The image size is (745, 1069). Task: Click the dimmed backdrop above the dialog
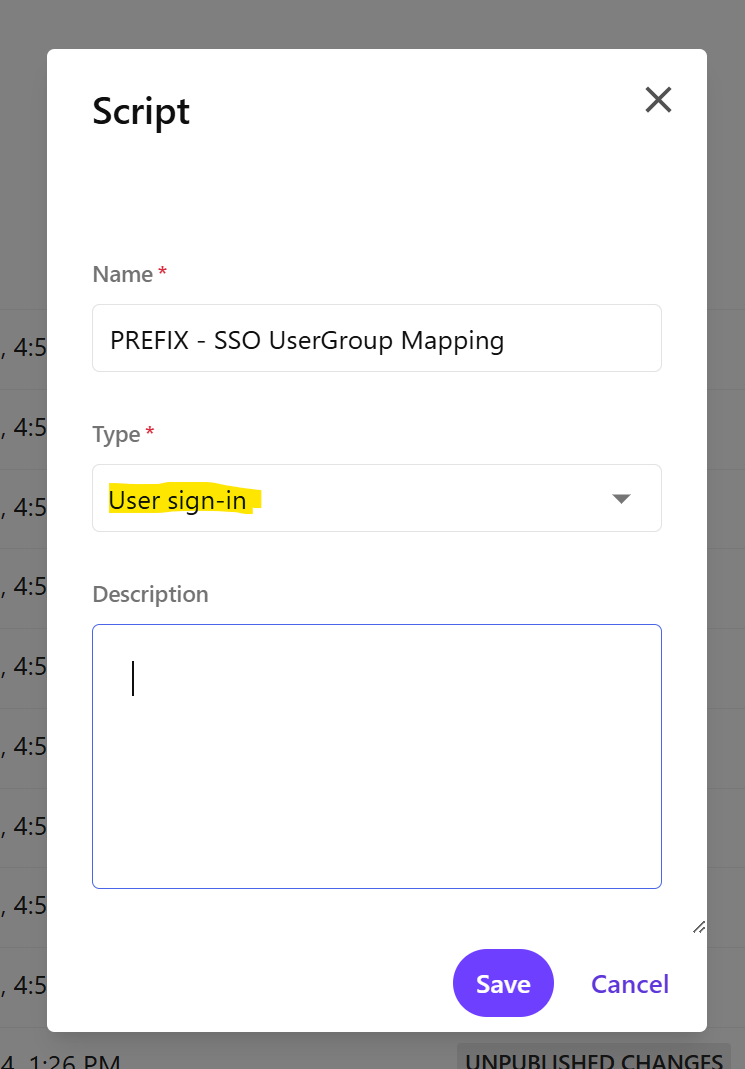click(x=372, y=22)
